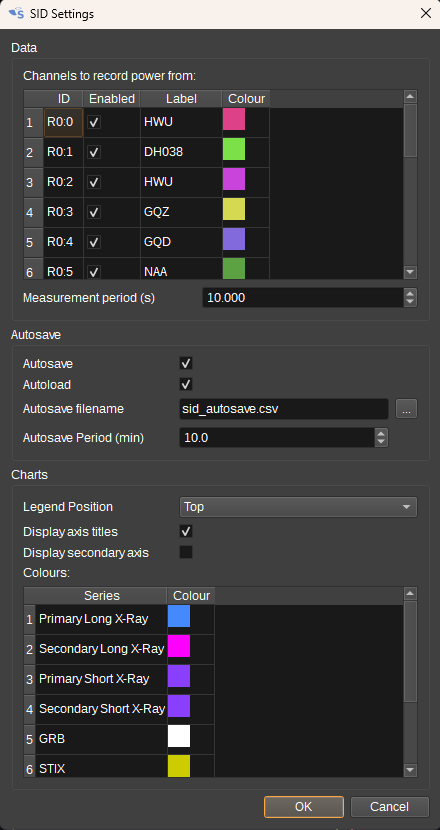Uncheck the Autoload option
The image size is (440, 830).
186,384
